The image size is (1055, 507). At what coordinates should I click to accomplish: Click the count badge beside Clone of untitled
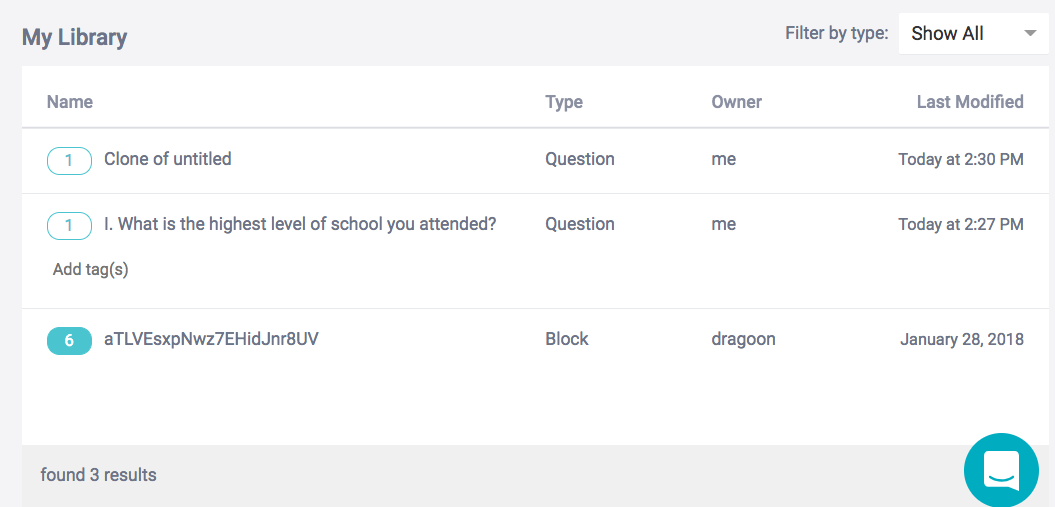pyautogui.click(x=69, y=160)
